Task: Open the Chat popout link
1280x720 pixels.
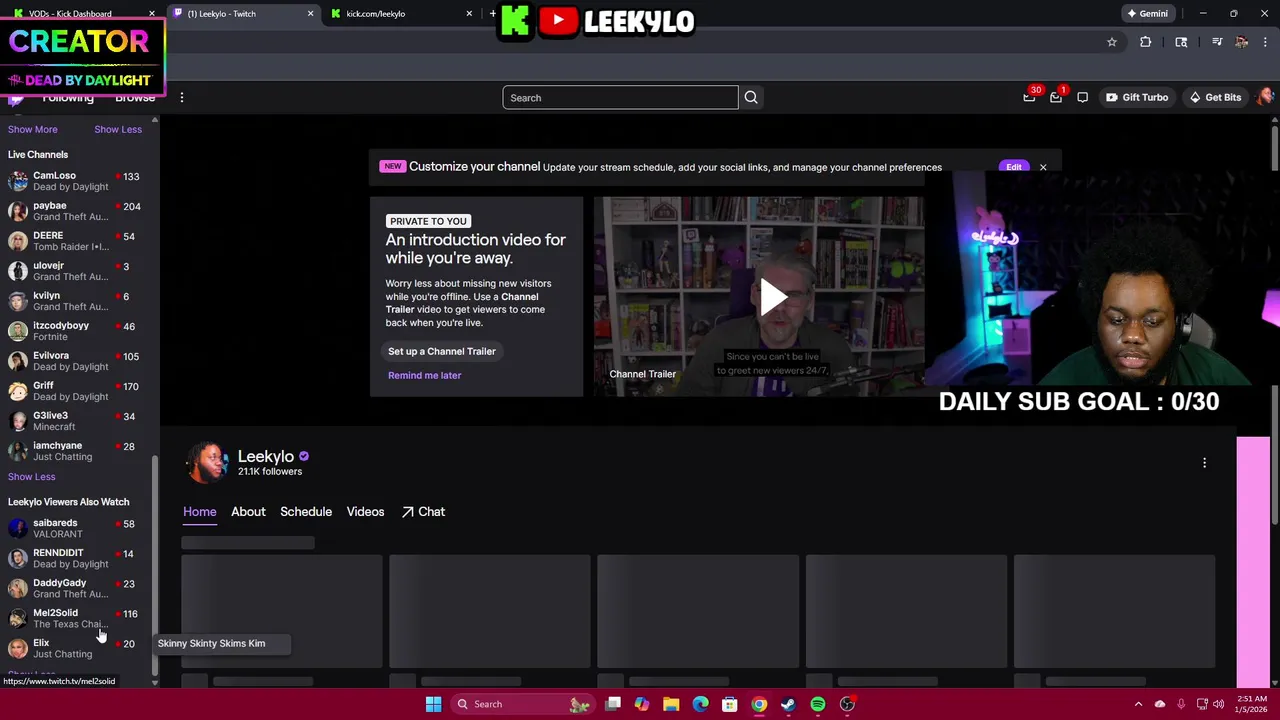Action: coord(423,512)
